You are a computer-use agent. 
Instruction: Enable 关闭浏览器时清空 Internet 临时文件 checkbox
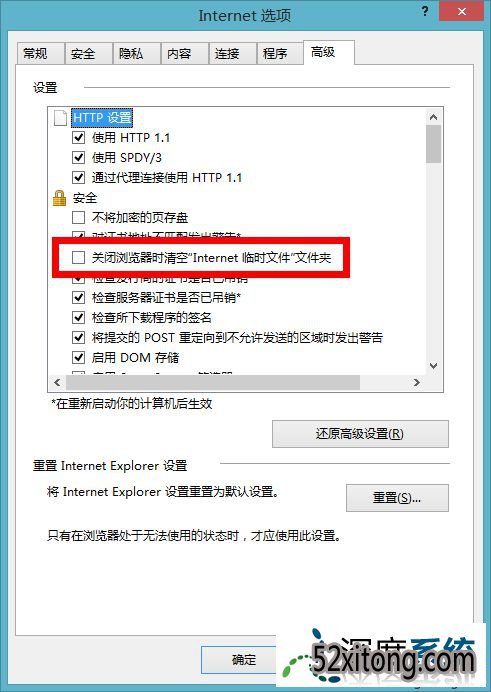click(79, 257)
